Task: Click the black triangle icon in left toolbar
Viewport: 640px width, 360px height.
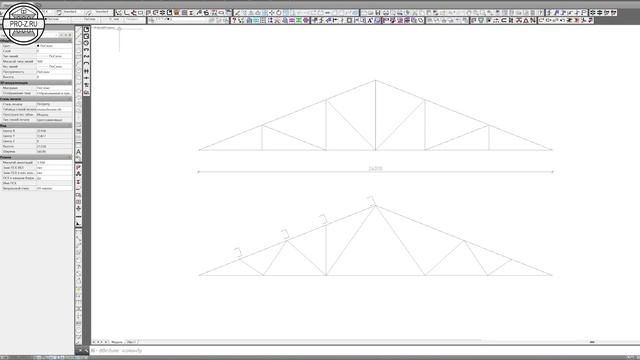Action: pyautogui.click(x=78, y=223)
